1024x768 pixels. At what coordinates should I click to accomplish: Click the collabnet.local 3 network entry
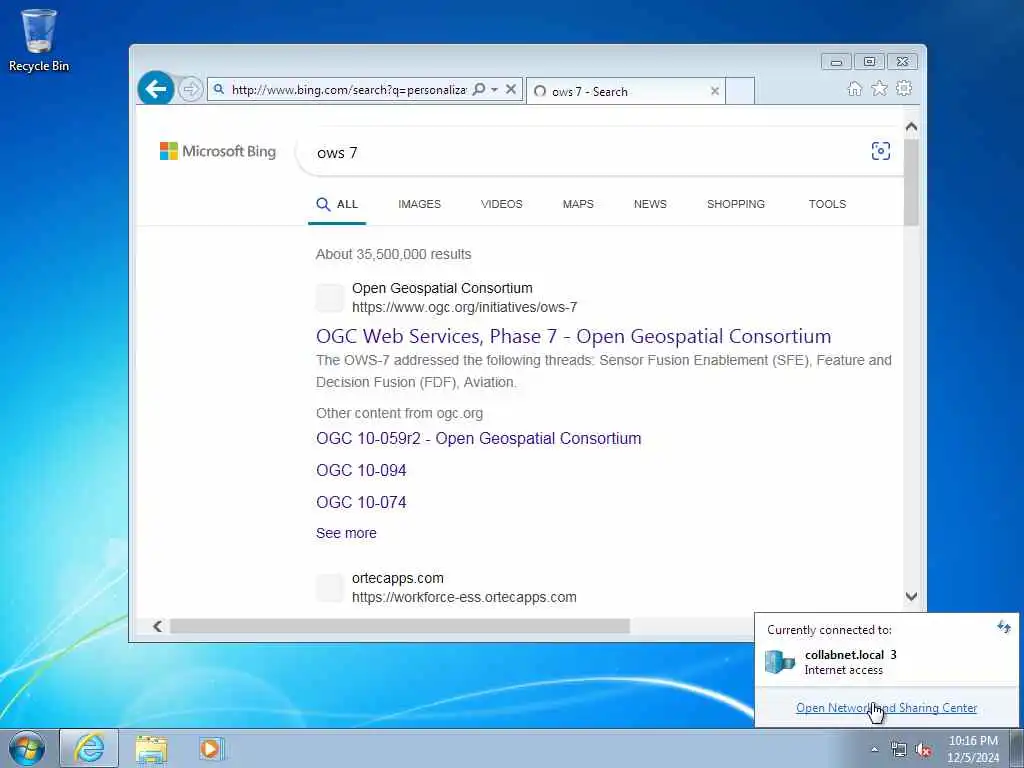(x=886, y=662)
